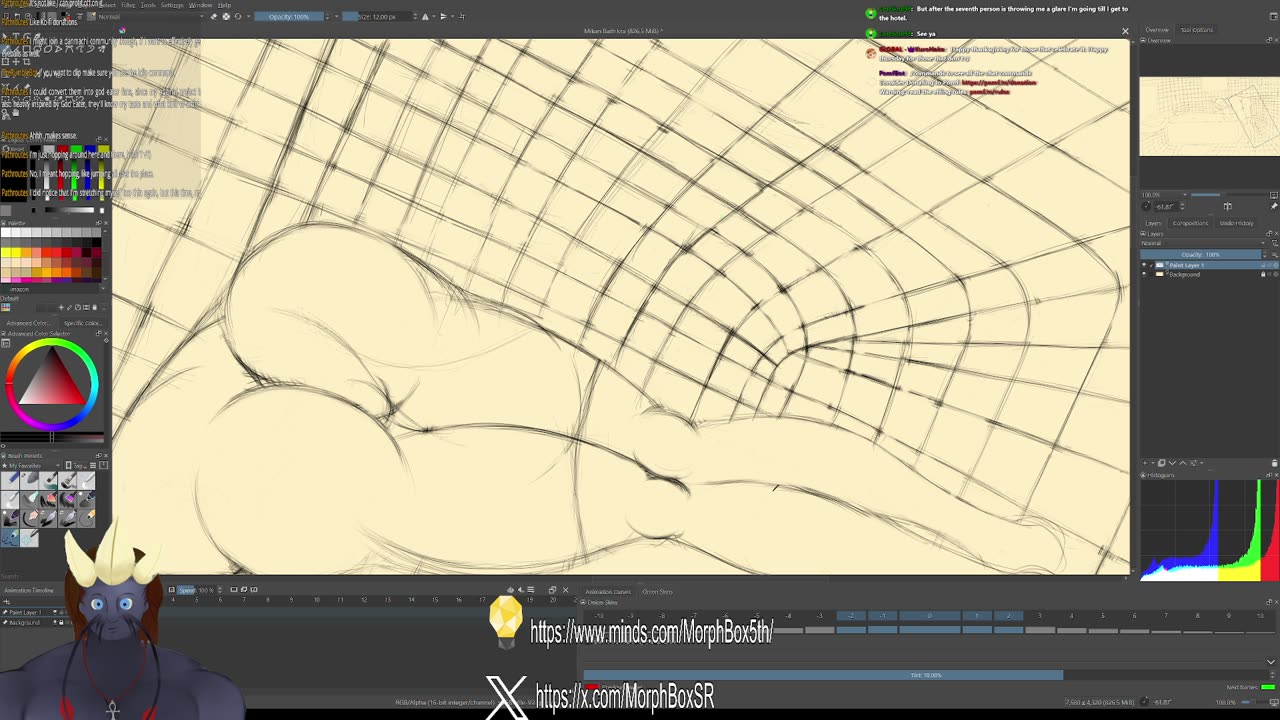
Task: Toggle eraser mode in the brush toolbar
Action: coord(213,16)
